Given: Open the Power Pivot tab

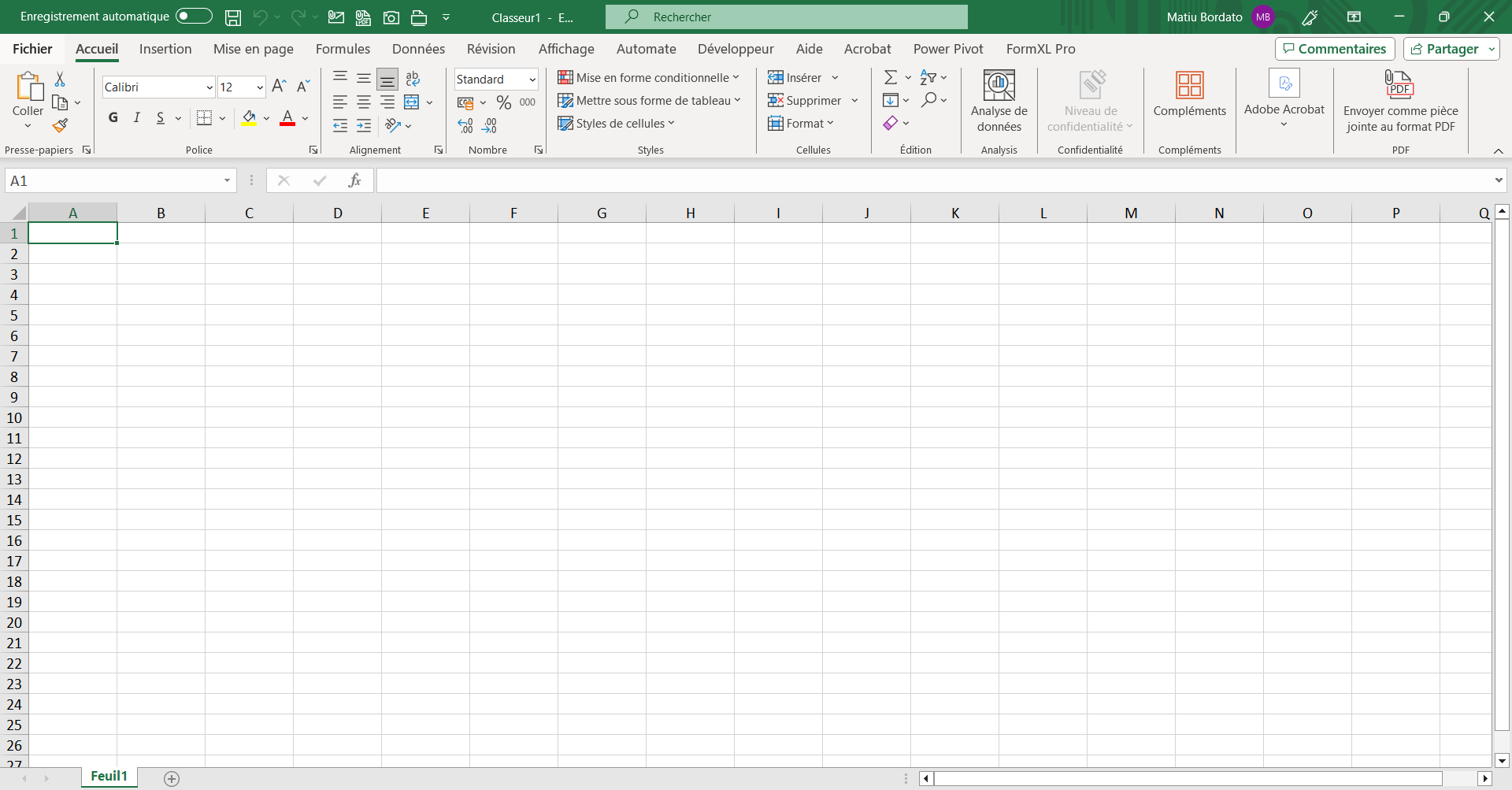Looking at the screenshot, I should pyautogui.click(x=948, y=49).
